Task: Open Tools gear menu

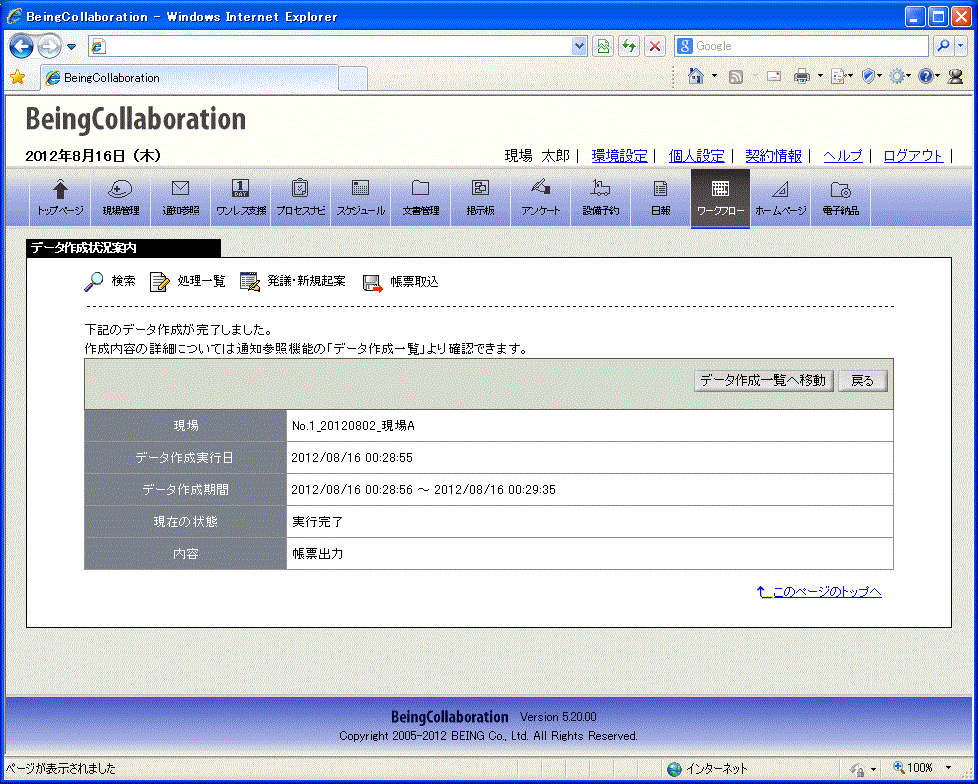Action: [900, 77]
